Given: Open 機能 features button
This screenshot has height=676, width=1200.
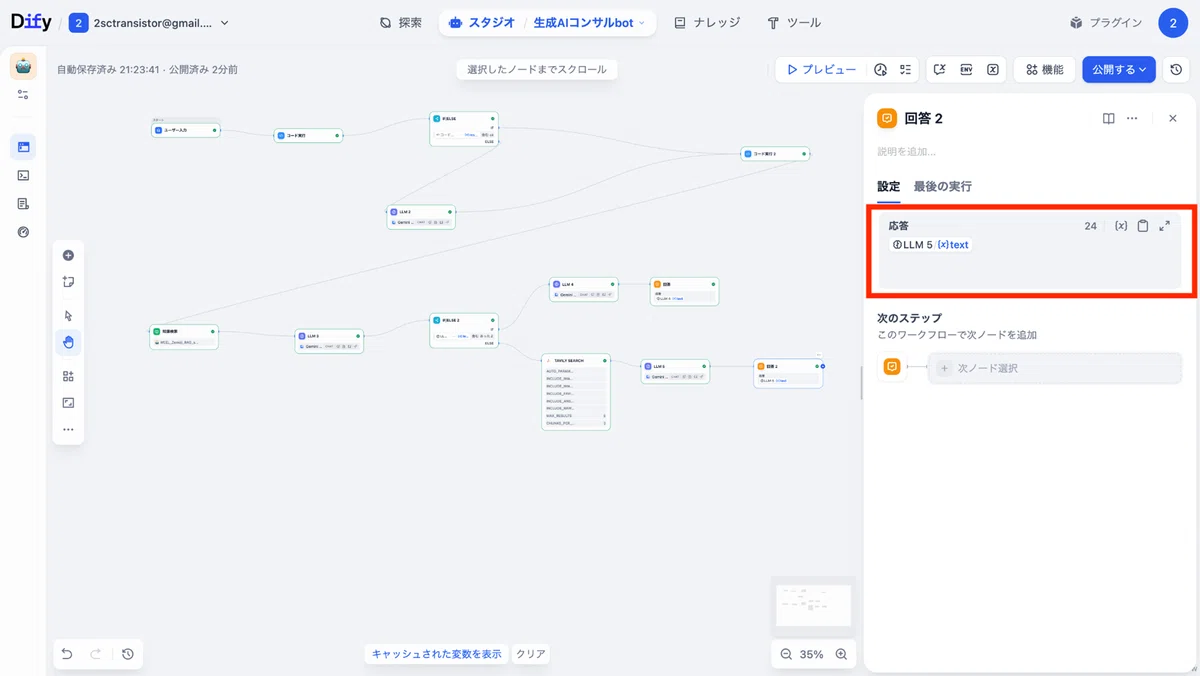Looking at the screenshot, I should pos(1045,70).
